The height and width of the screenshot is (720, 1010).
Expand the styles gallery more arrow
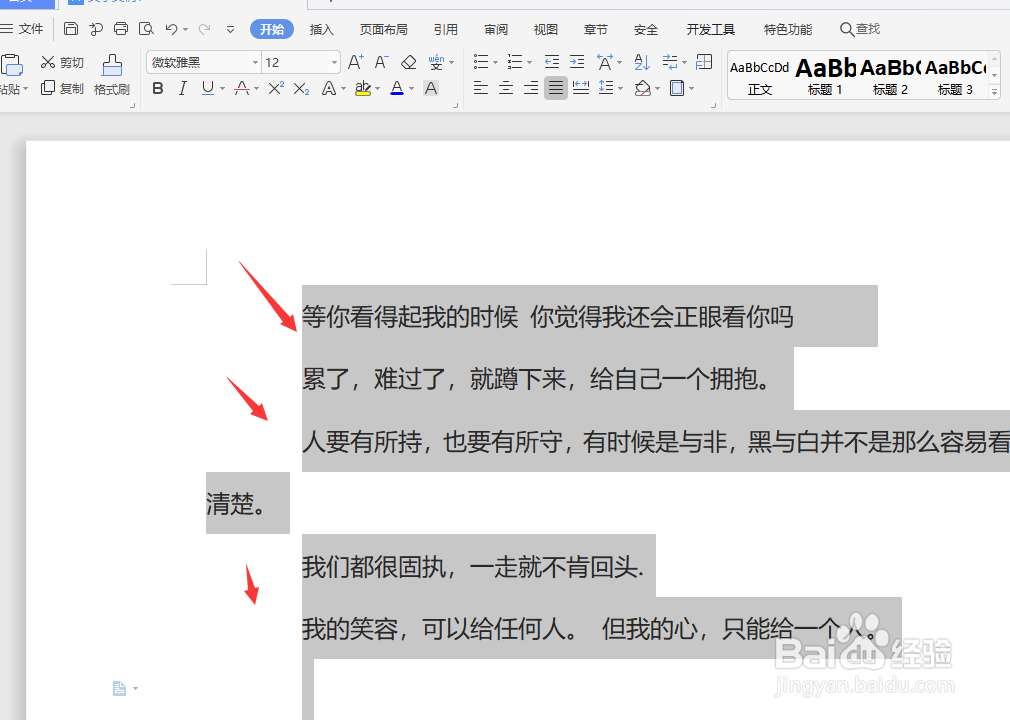(995, 93)
